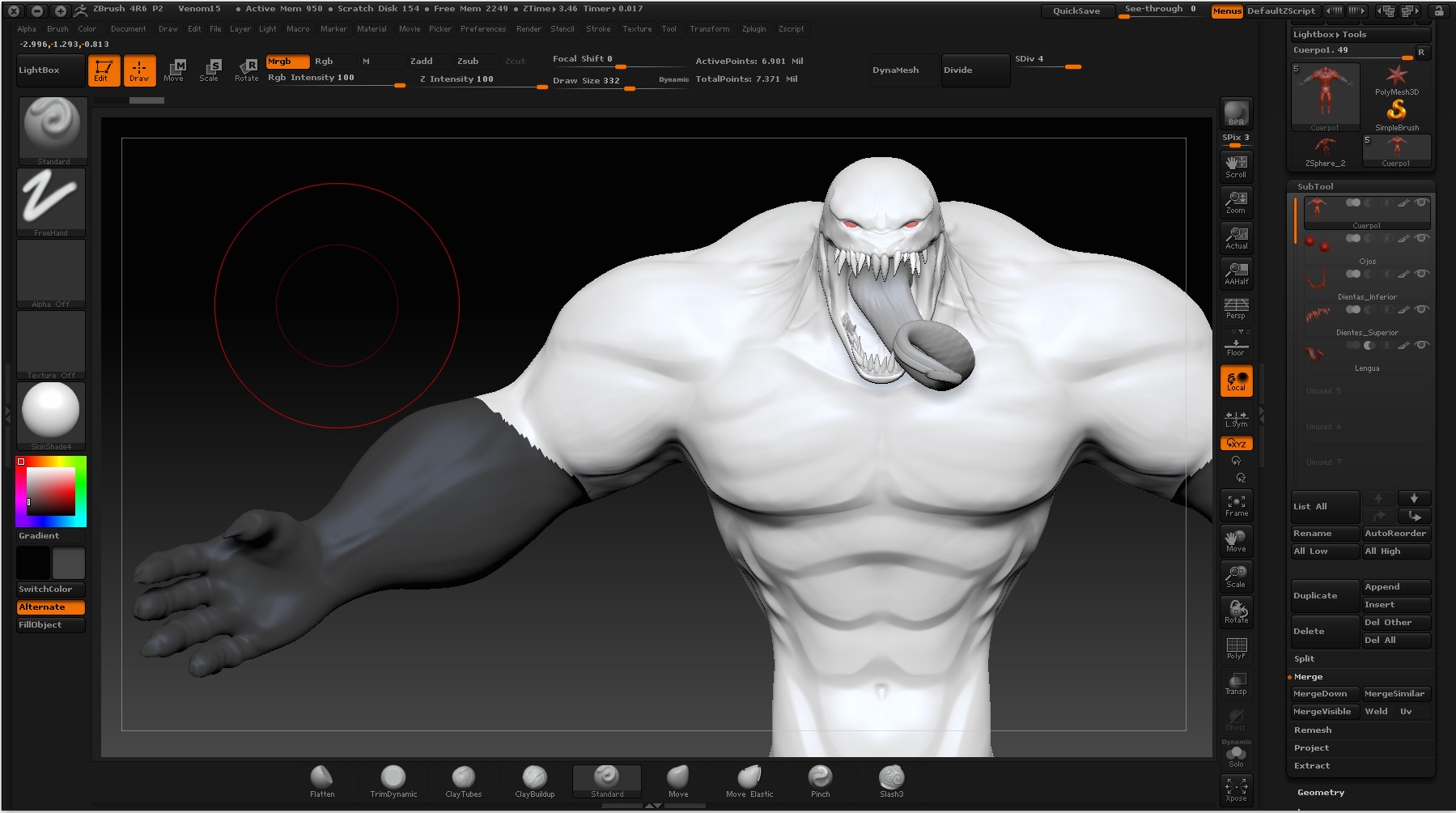Click the Actual size icon
The height and width of the screenshot is (813, 1456).
tap(1236, 237)
